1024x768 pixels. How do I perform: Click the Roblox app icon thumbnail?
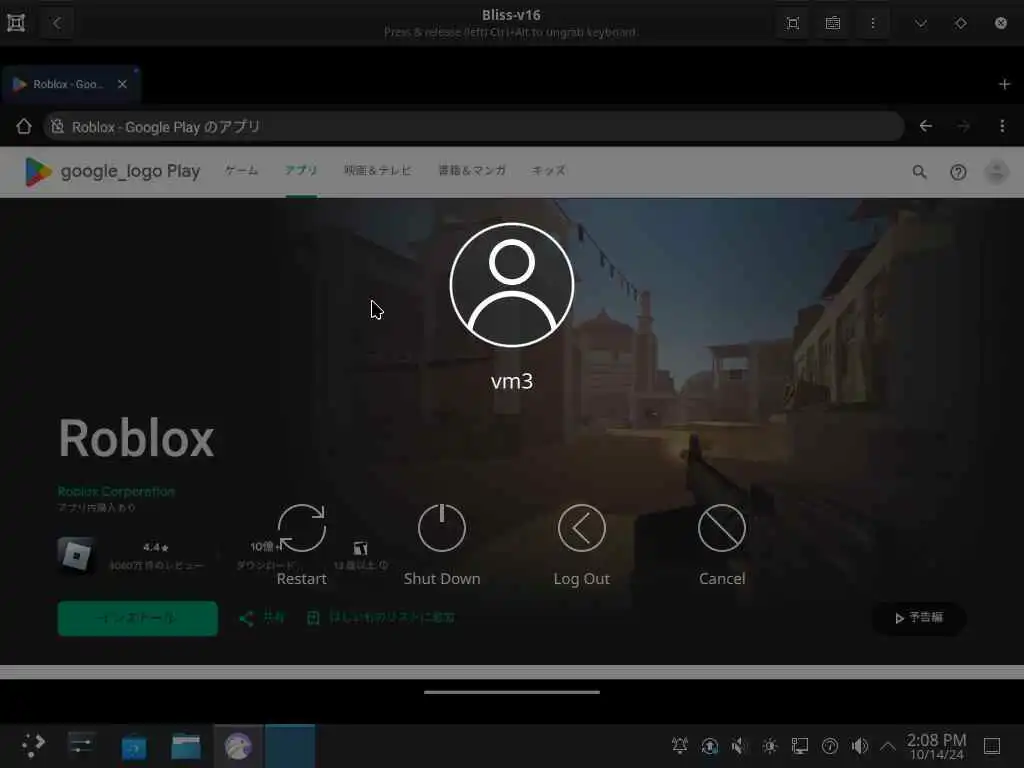76,556
